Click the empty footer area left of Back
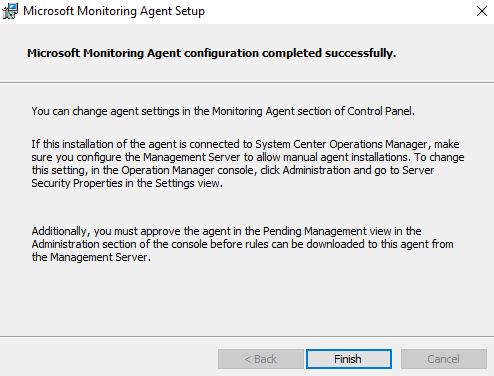Viewport: 494px width, 376px height. (x=108, y=359)
